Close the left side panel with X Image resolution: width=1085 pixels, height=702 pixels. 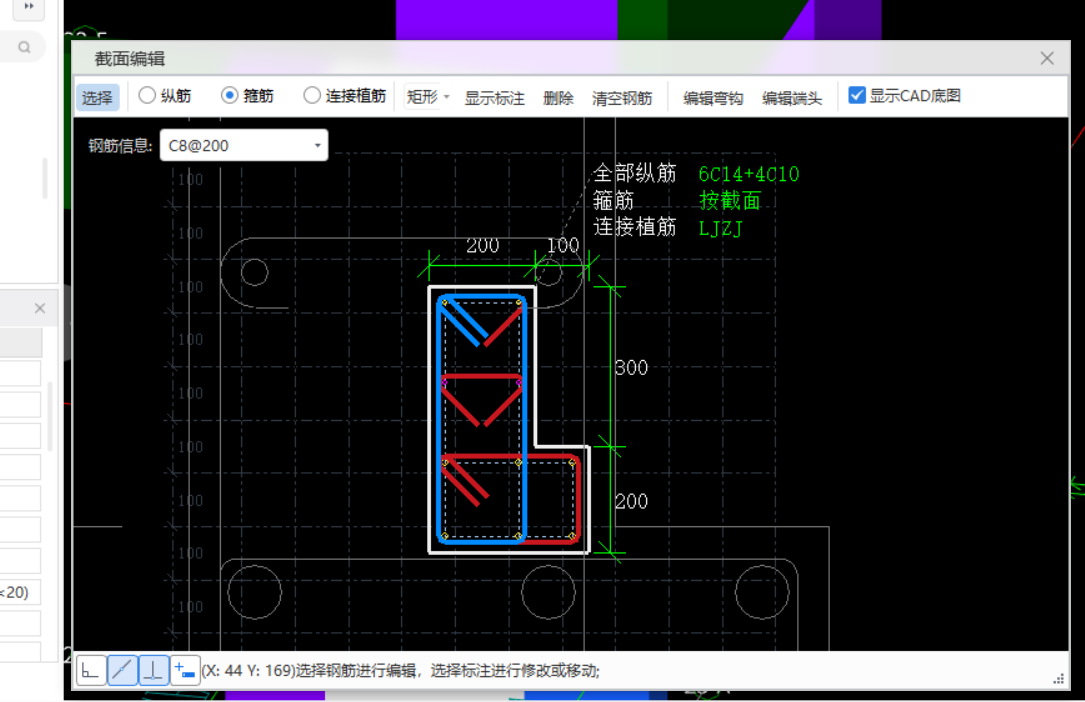pyautogui.click(x=39, y=308)
